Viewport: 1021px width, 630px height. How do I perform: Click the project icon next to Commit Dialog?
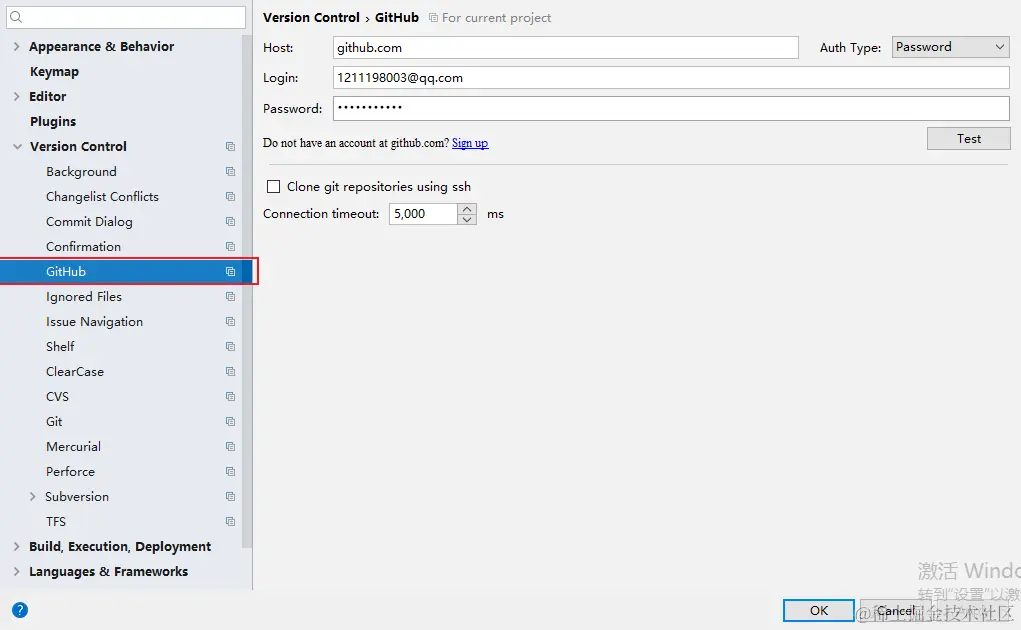pyautogui.click(x=230, y=221)
